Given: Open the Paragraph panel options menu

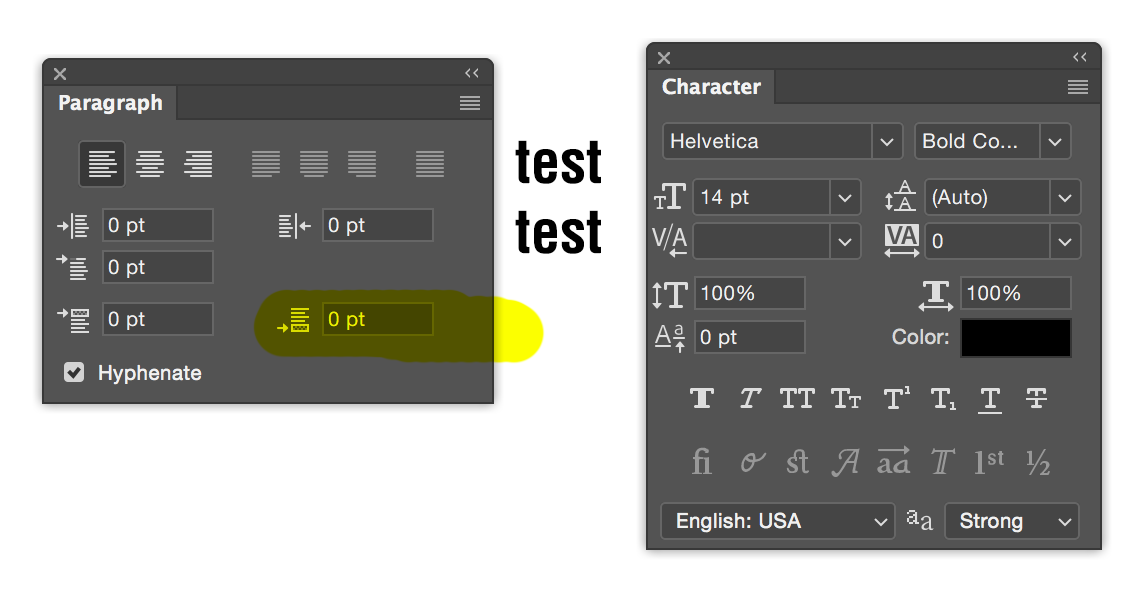Looking at the screenshot, I should tap(470, 103).
